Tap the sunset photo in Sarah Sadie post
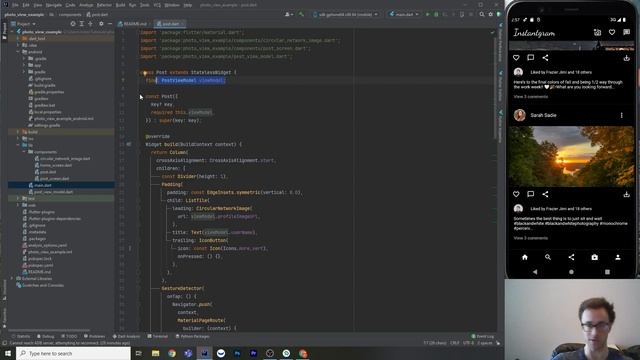This screenshot has height=360, width=640. [x=571, y=156]
